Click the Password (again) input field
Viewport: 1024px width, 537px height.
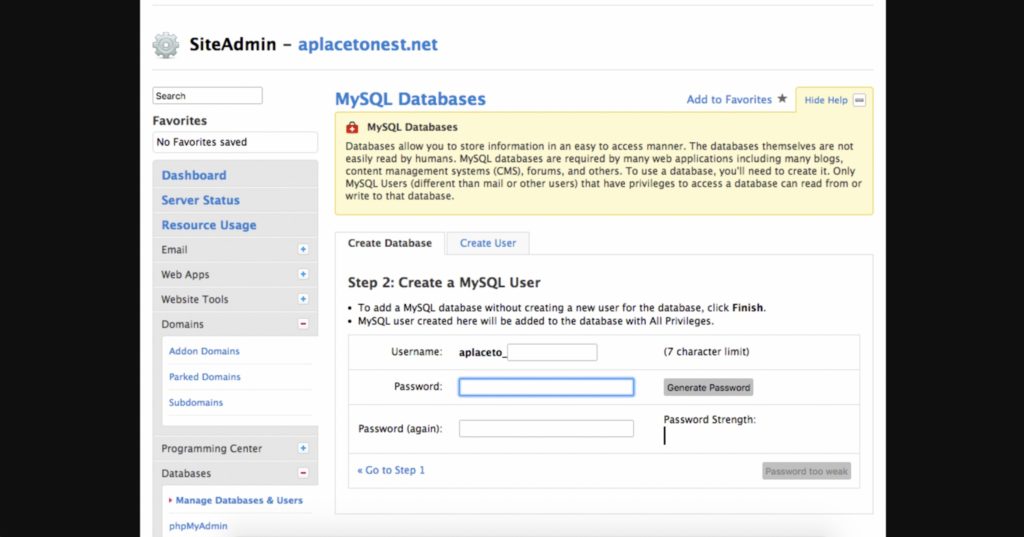click(x=547, y=429)
